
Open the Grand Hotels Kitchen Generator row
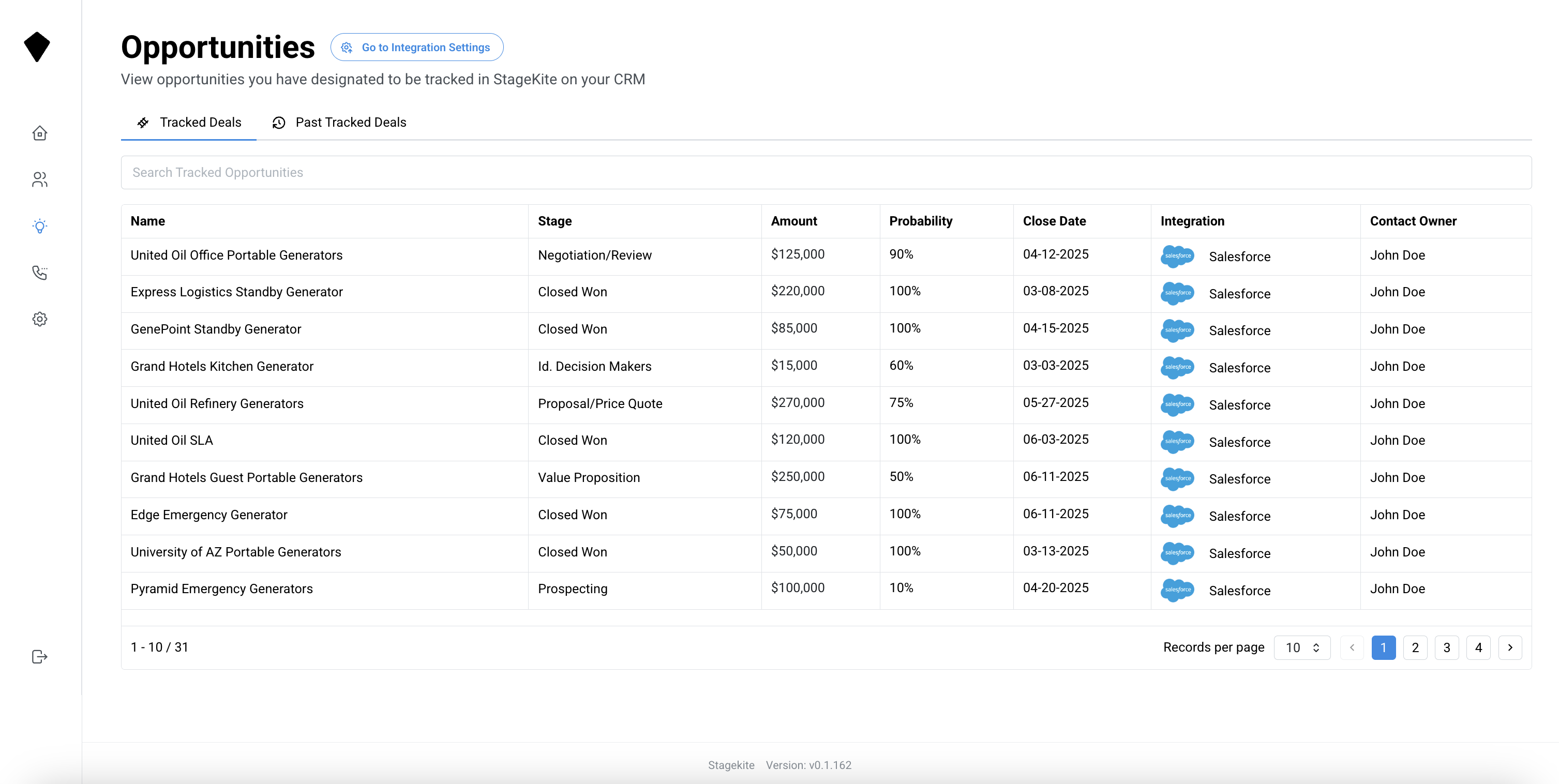point(222,367)
